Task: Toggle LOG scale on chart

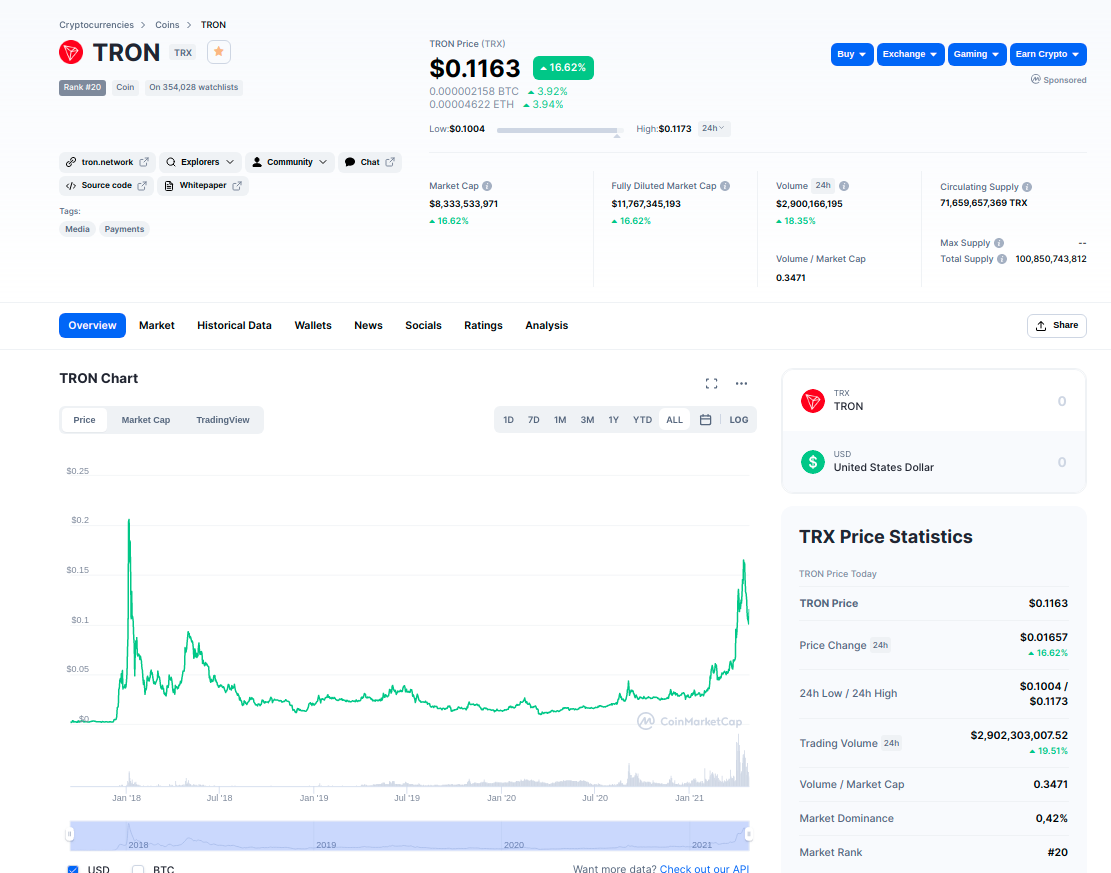Action: 738,420
